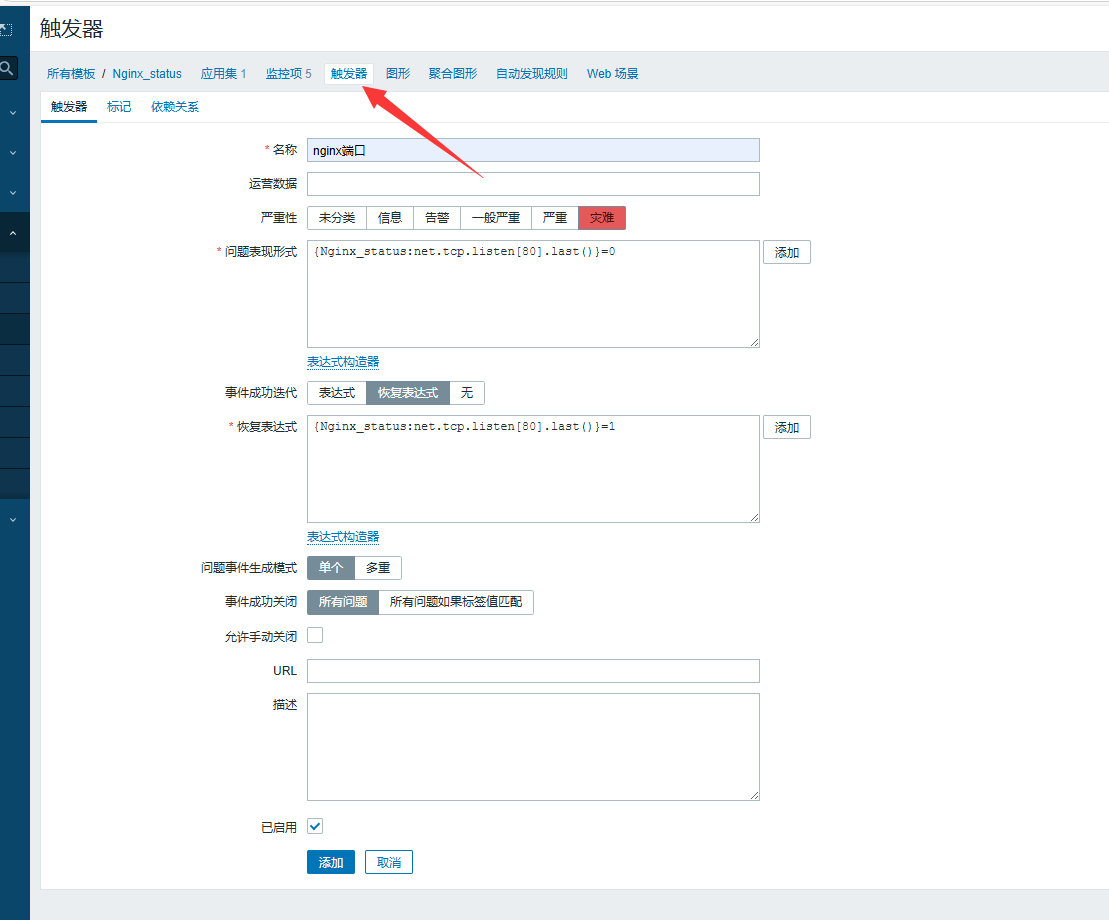This screenshot has width=1109, height=920.
Task: Click the 描述 textarea
Action: pos(533,747)
